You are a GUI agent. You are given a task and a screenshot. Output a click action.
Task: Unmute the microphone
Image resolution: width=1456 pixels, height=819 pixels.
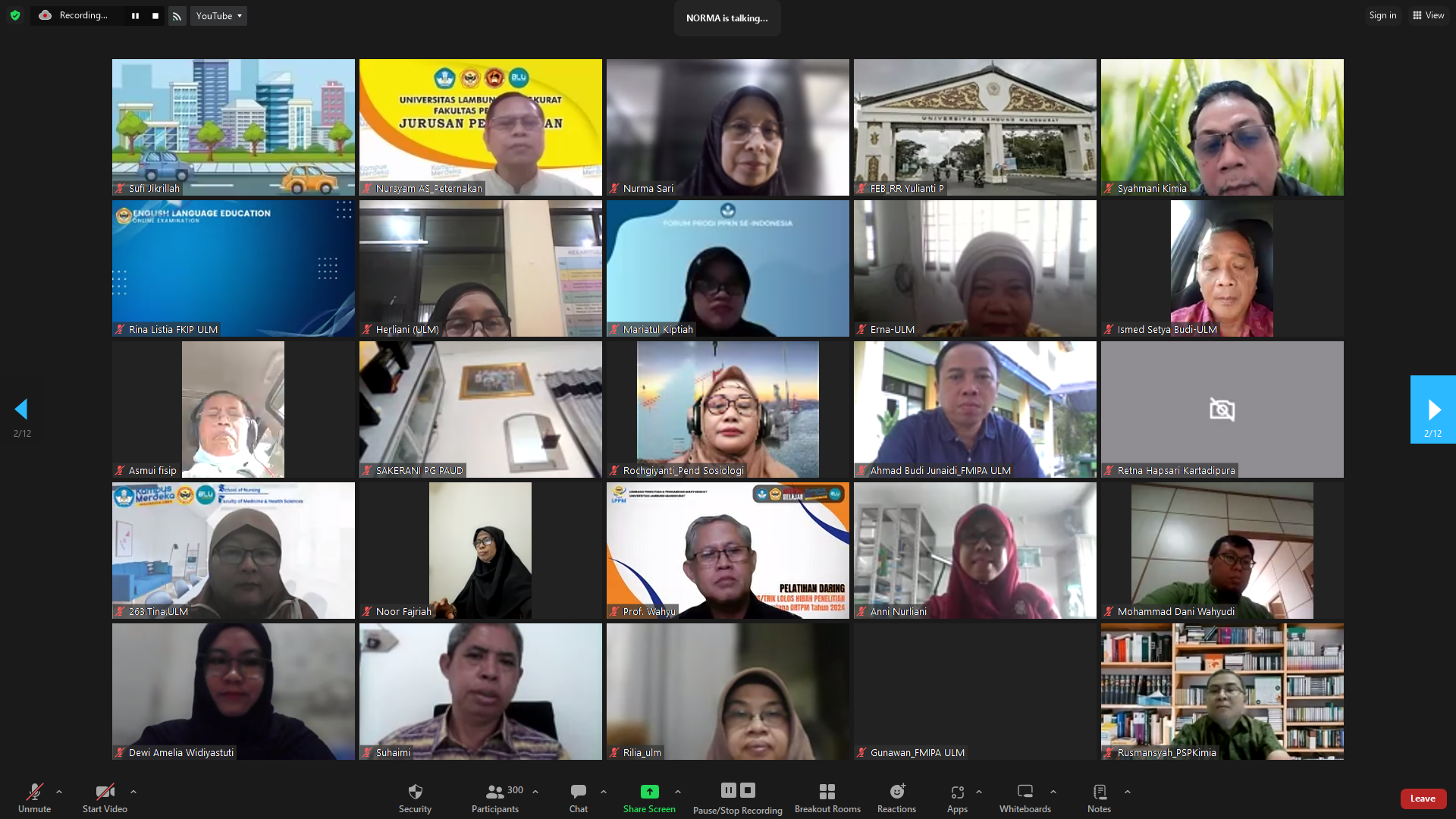click(x=34, y=798)
